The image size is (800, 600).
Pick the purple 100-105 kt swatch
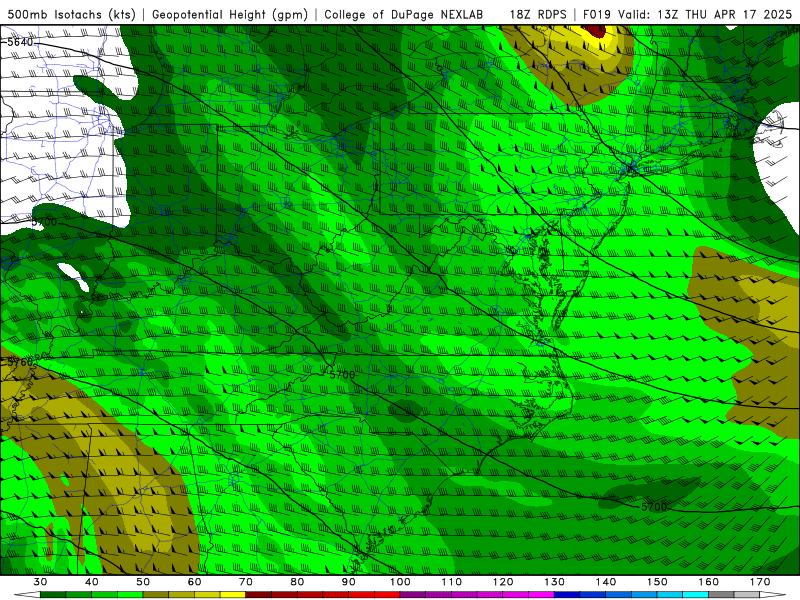pyautogui.click(x=413, y=595)
